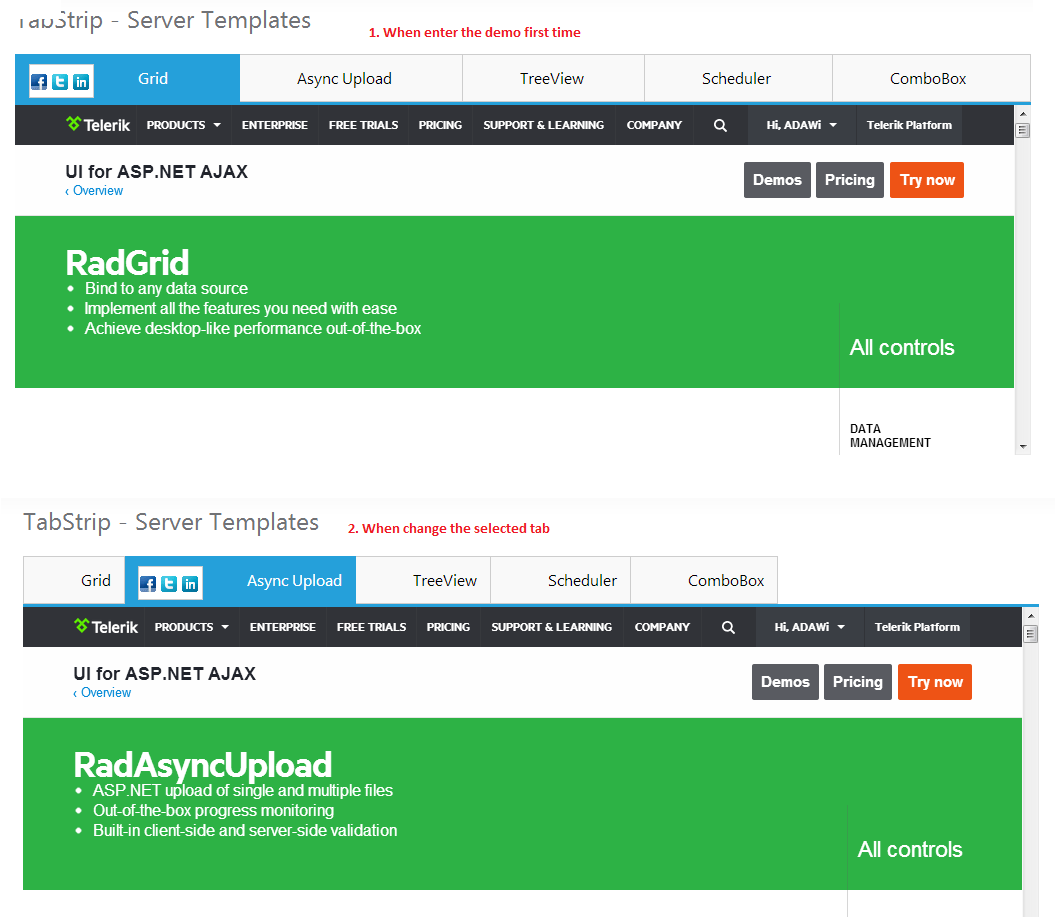Click the Facebook icon in the upper Grid tab
The width and height of the screenshot is (1055, 917).
(x=39, y=82)
